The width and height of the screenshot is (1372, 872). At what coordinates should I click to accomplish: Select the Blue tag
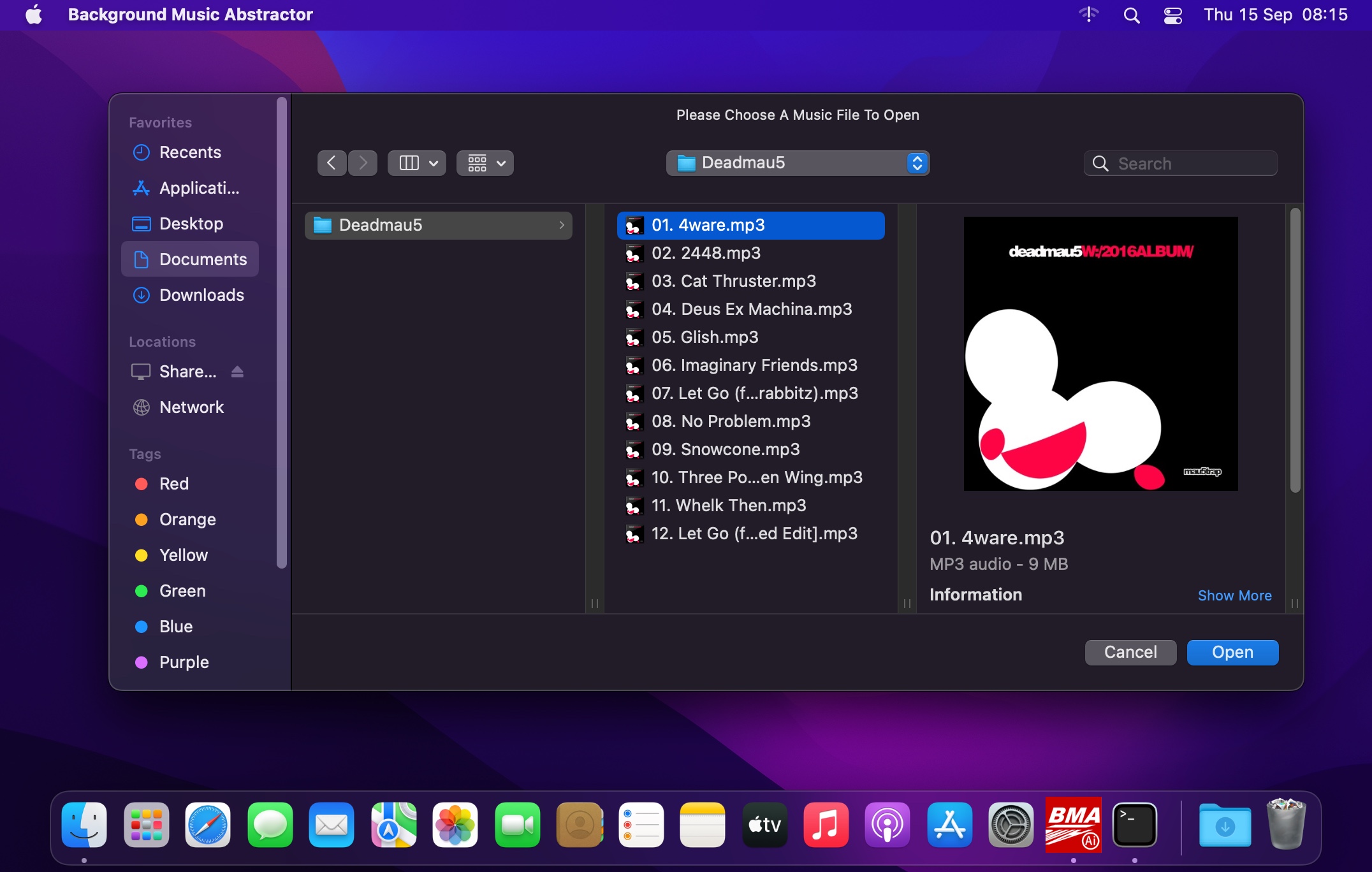189,627
